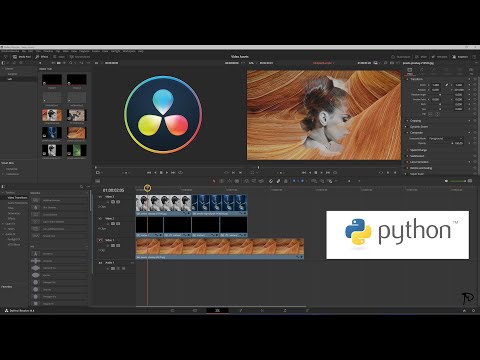
Task: Lock the Video 3 track
Action: (x=108, y=202)
